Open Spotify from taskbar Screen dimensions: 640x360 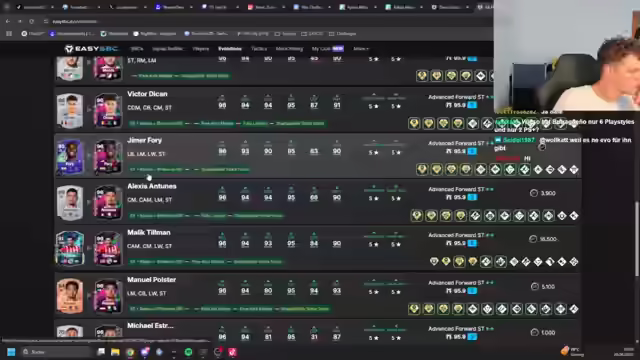pos(188,352)
